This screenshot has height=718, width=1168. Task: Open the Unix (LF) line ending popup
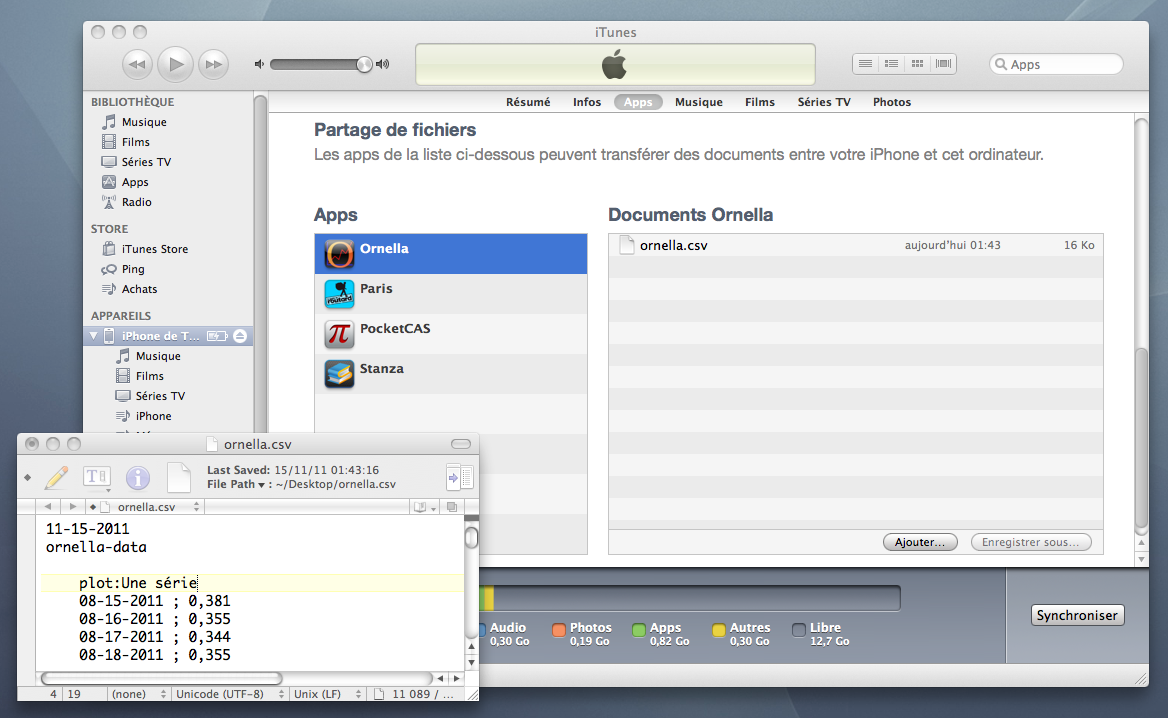327,694
